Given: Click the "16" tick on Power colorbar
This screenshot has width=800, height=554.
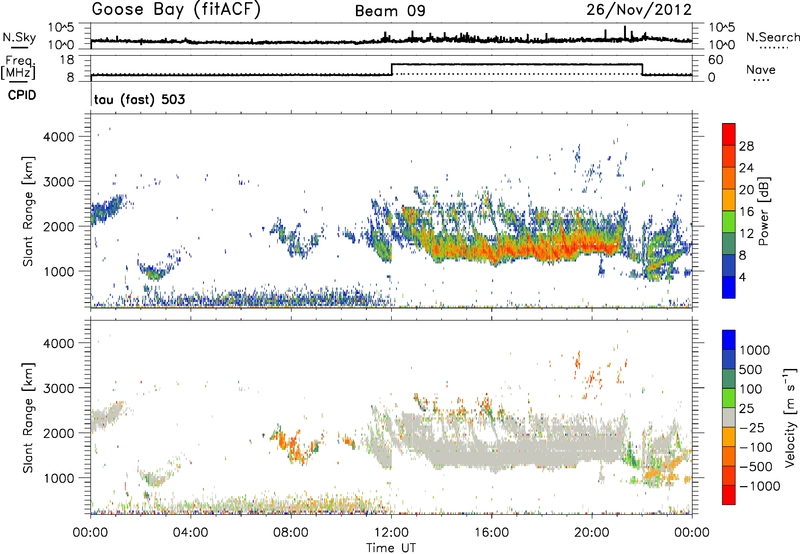Looking at the screenshot, I should click(x=746, y=212).
